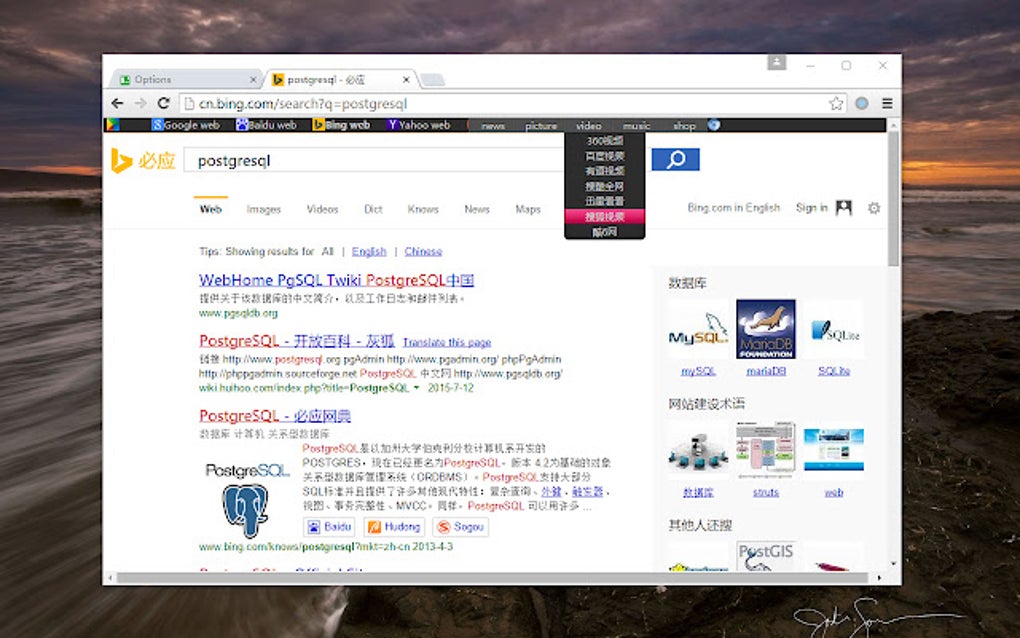Bookmark this page with the star icon

tap(836, 103)
